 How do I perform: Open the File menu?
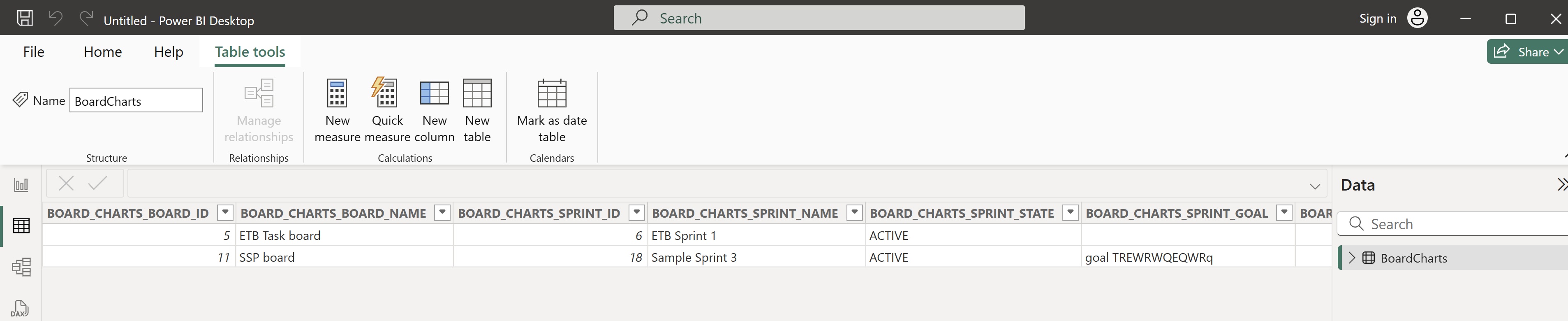tap(33, 52)
